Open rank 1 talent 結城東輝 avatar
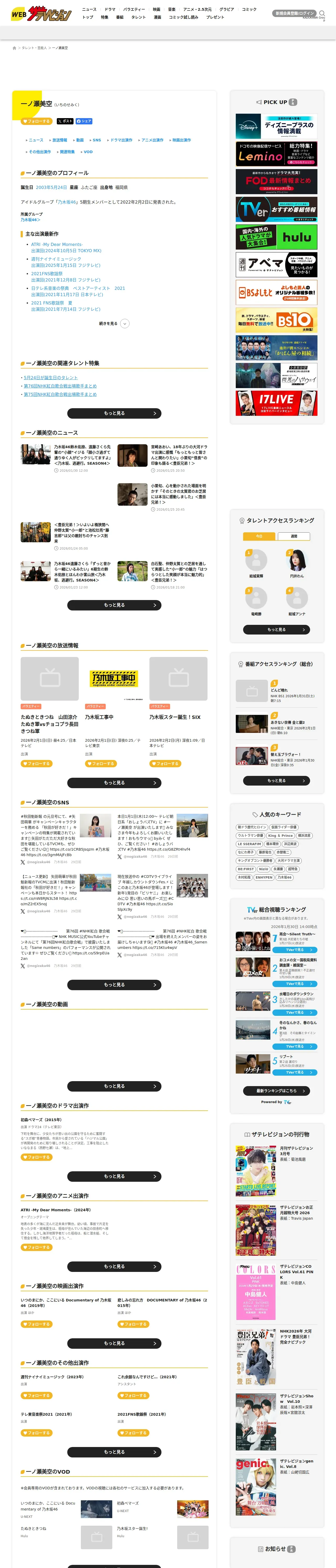 coord(256,560)
